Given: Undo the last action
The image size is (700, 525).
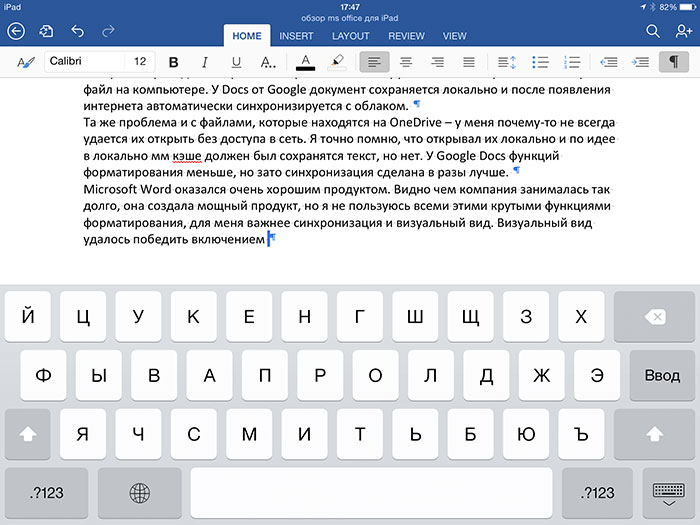Looking at the screenshot, I should click(78, 32).
